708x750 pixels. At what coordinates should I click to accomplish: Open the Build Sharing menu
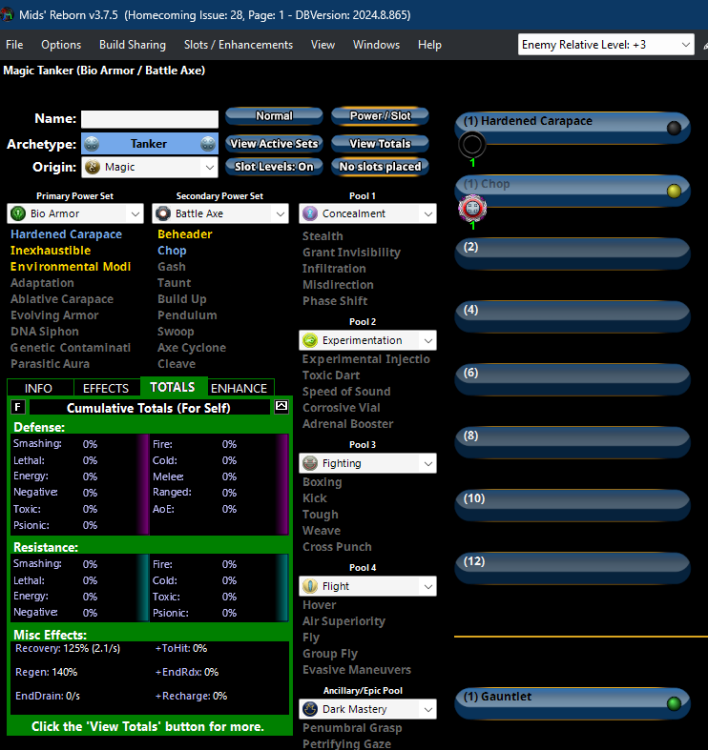(x=132, y=45)
